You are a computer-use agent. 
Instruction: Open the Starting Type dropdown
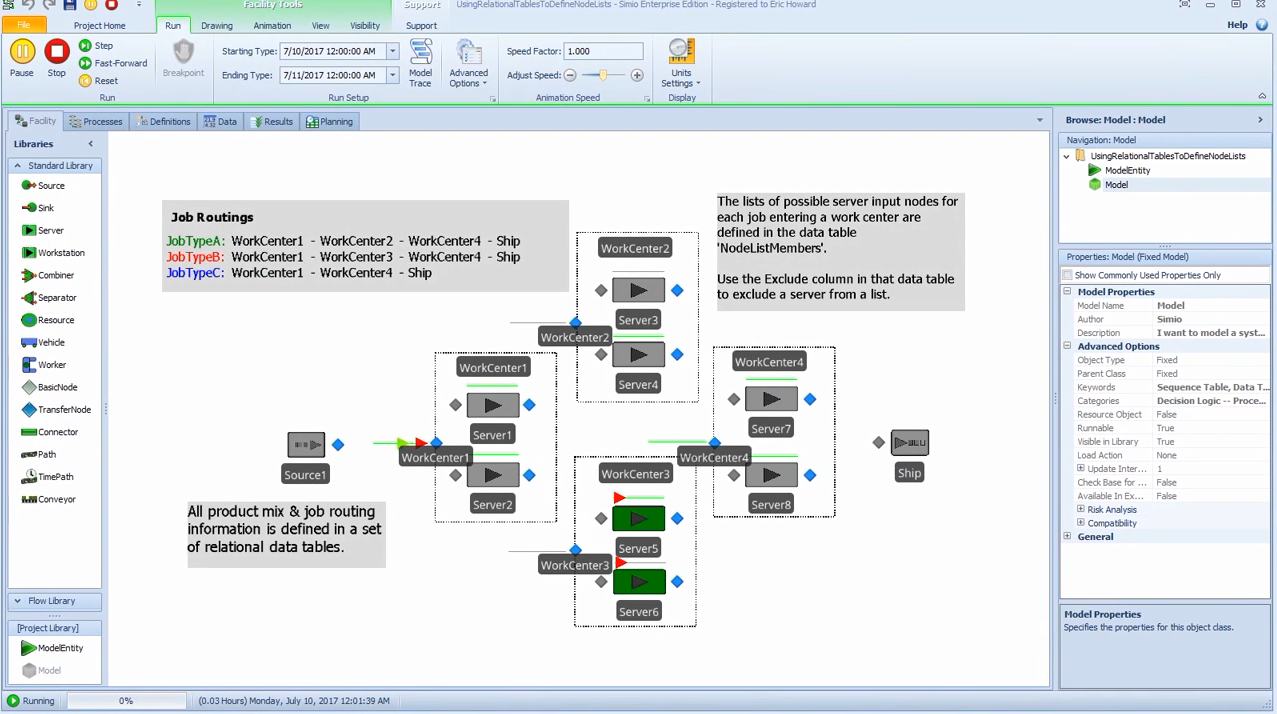pos(393,51)
